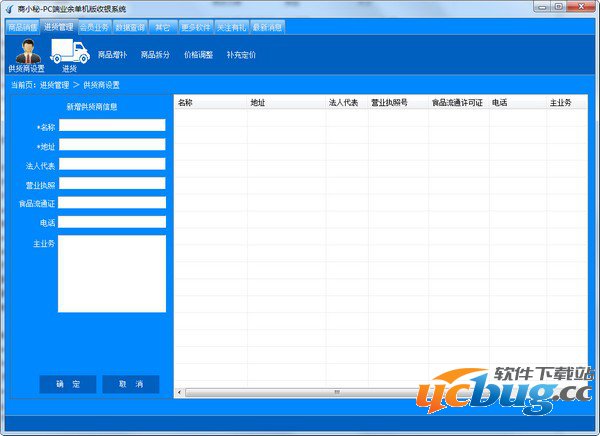
Task: Sort by the 电话 column header
Action: (x=518, y=103)
